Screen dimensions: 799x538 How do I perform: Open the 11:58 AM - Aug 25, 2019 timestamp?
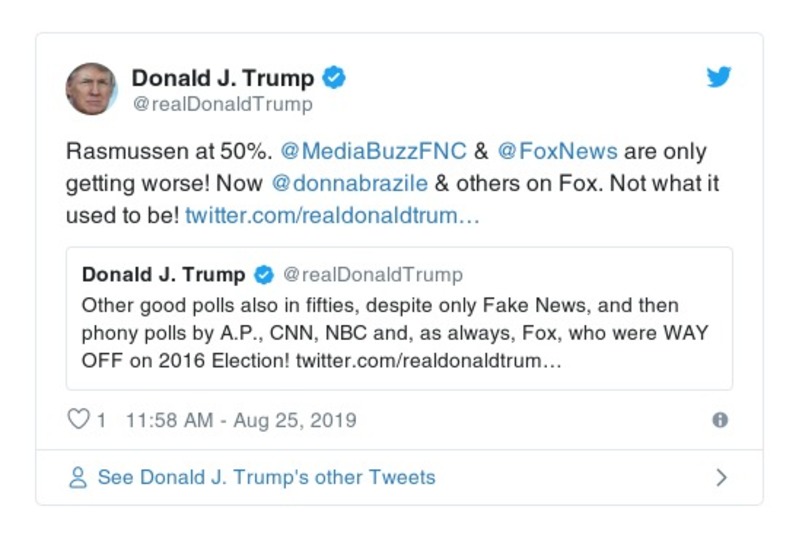[241, 420]
